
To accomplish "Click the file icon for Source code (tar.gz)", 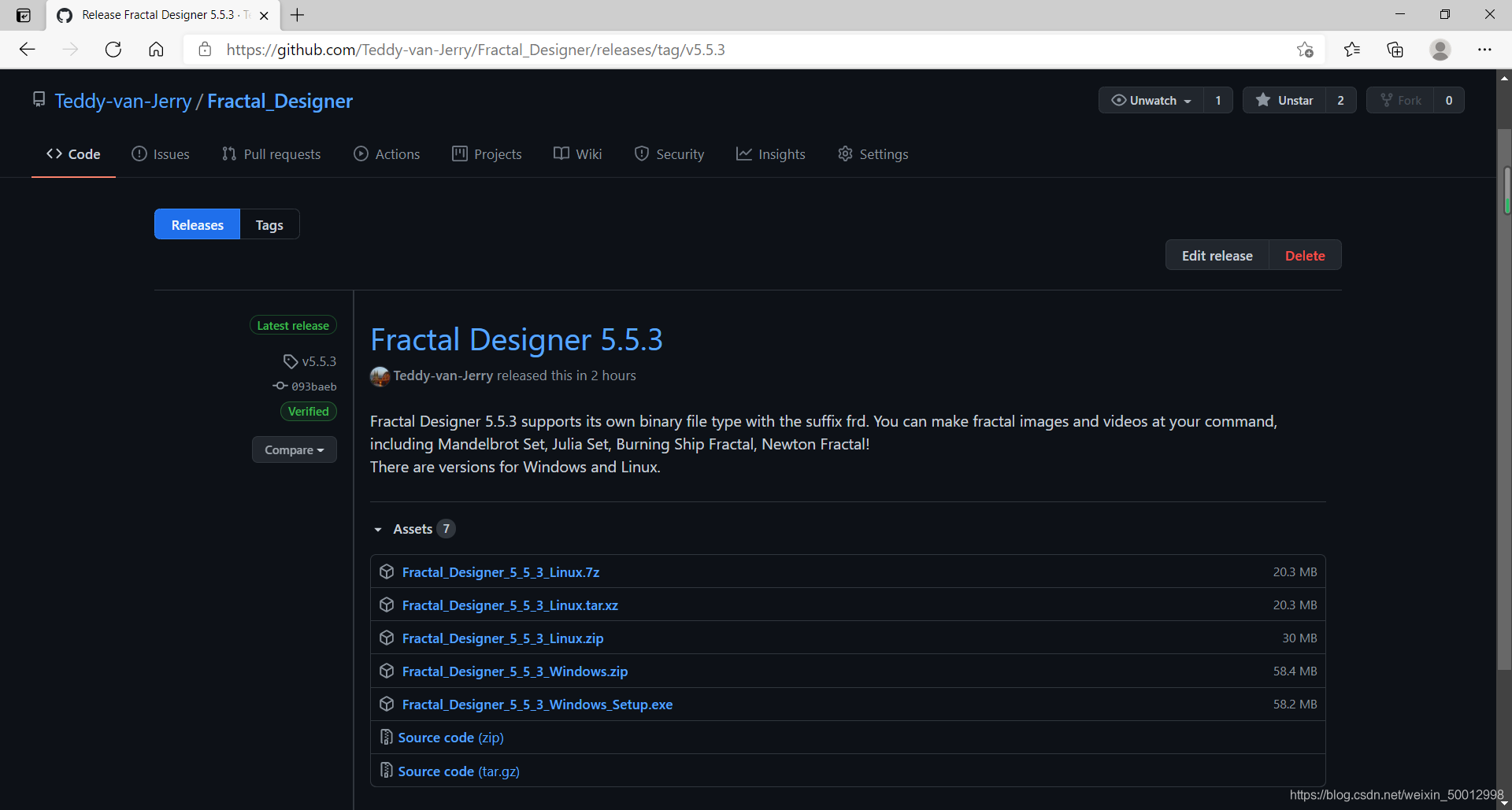I will coord(387,770).
